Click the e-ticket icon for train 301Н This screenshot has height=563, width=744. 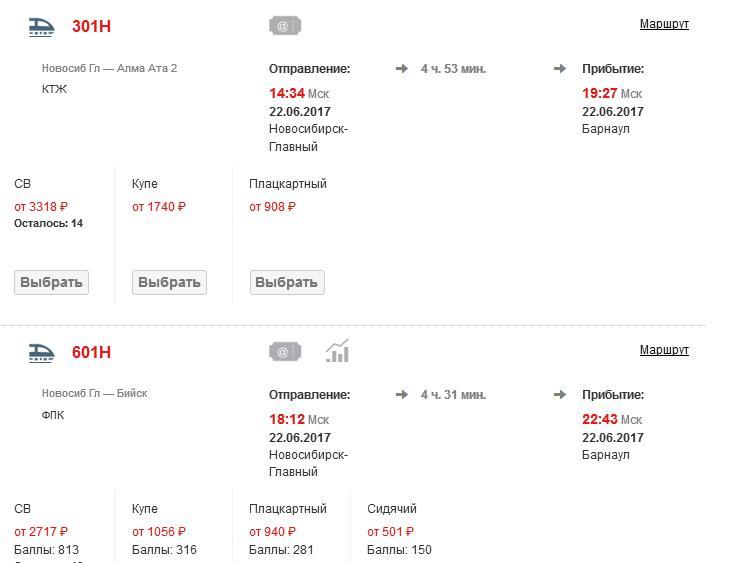coord(285,26)
